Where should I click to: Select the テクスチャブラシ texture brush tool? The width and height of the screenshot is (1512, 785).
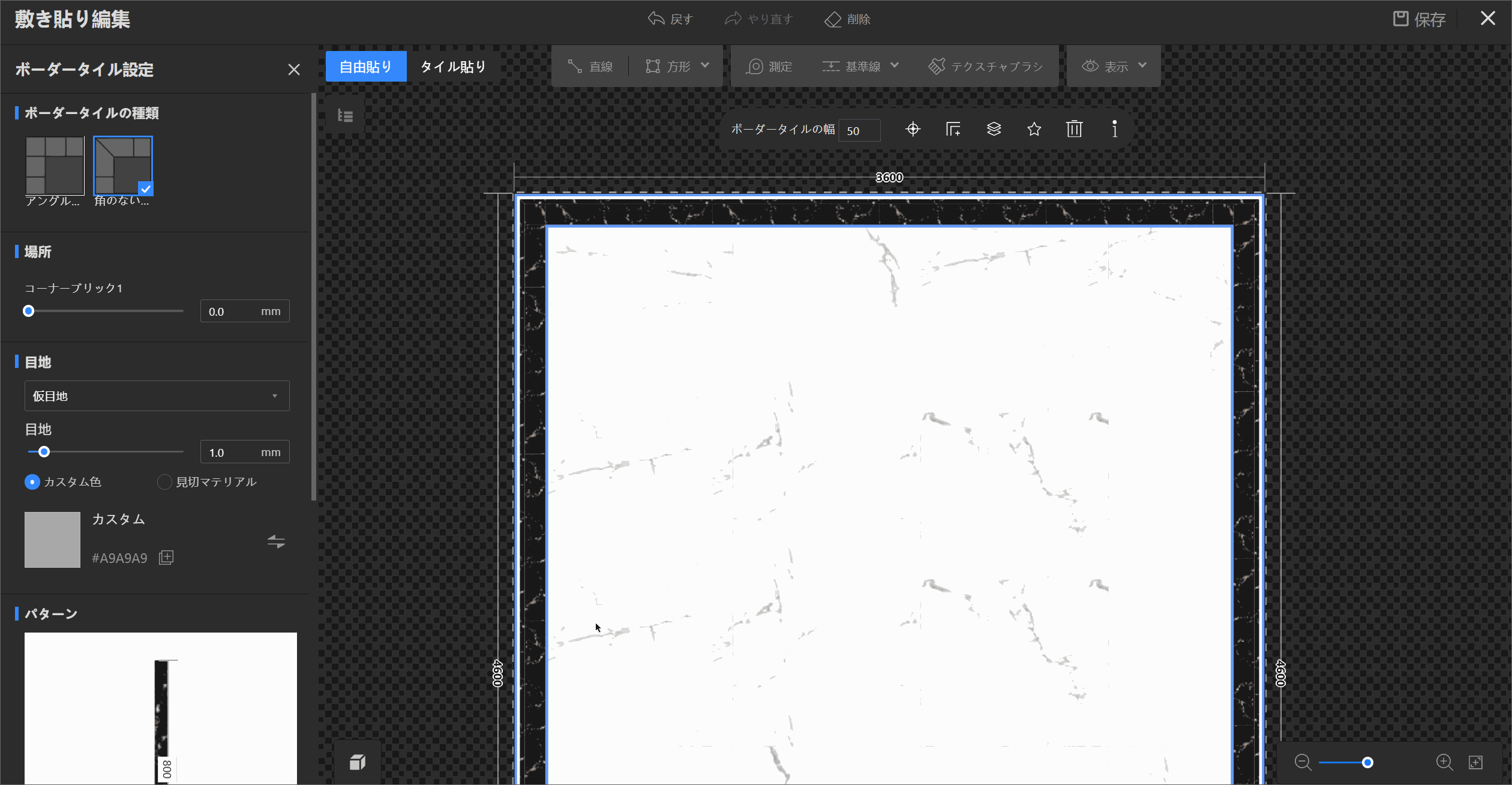click(x=986, y=67)
